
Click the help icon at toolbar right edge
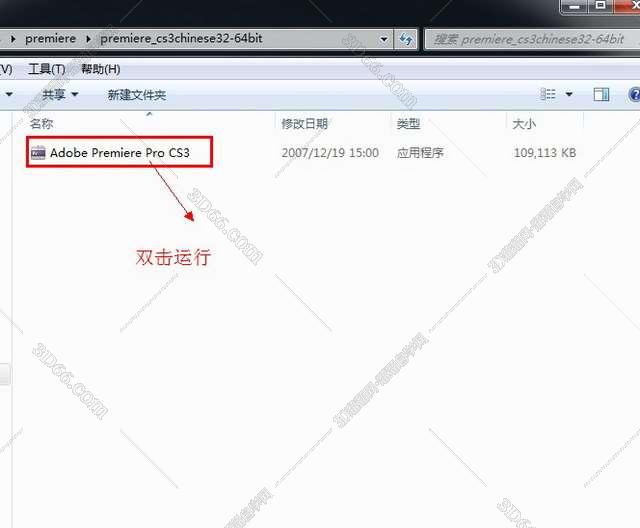tap(634, 95)
